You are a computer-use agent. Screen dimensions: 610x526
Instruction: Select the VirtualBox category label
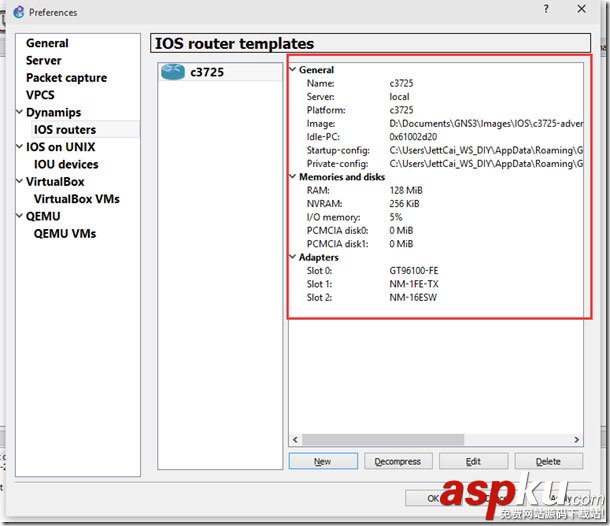(55, 181)
